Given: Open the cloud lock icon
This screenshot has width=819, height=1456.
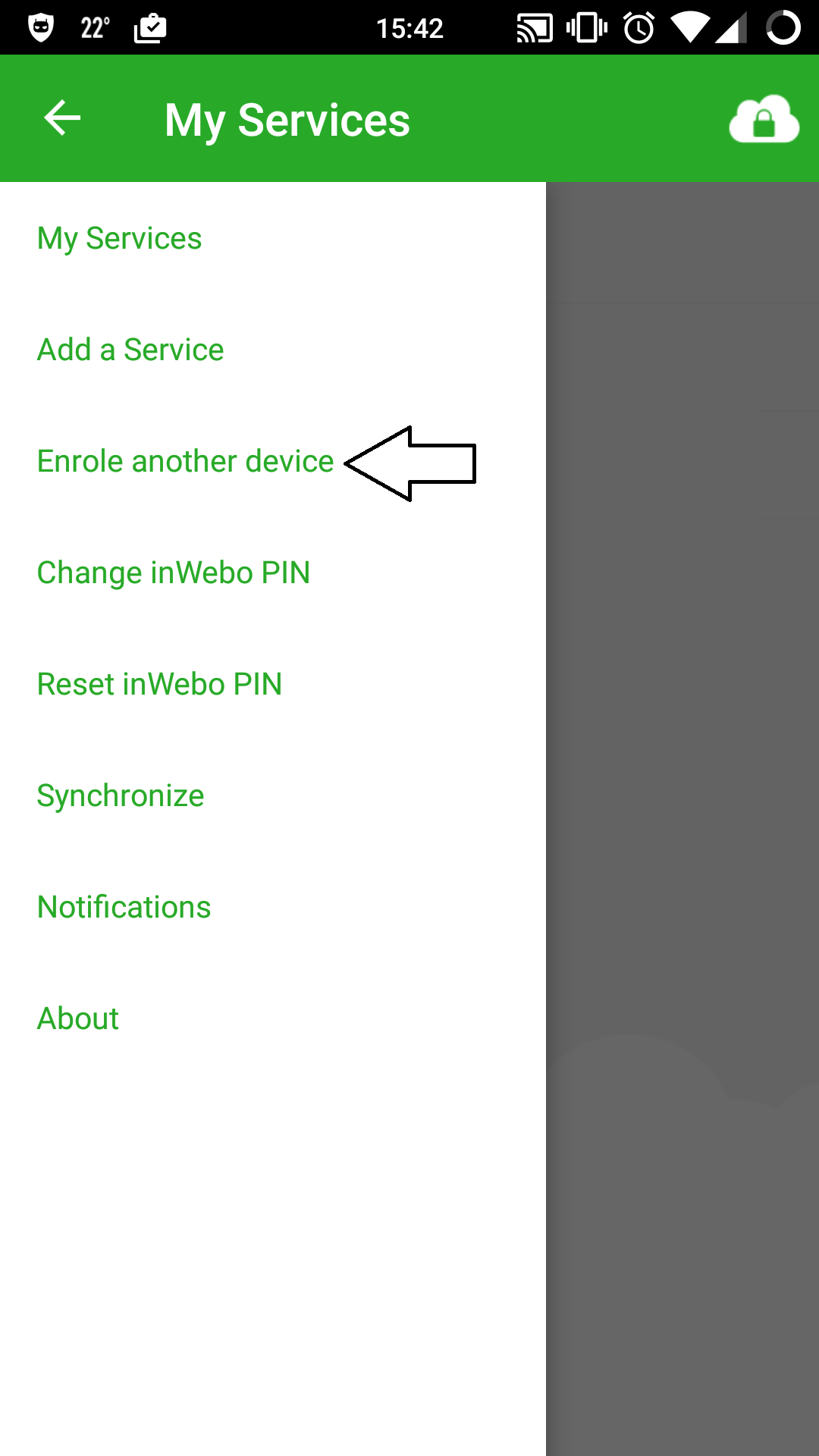Looking at the screenshot, I should click(x=764, y=120).
